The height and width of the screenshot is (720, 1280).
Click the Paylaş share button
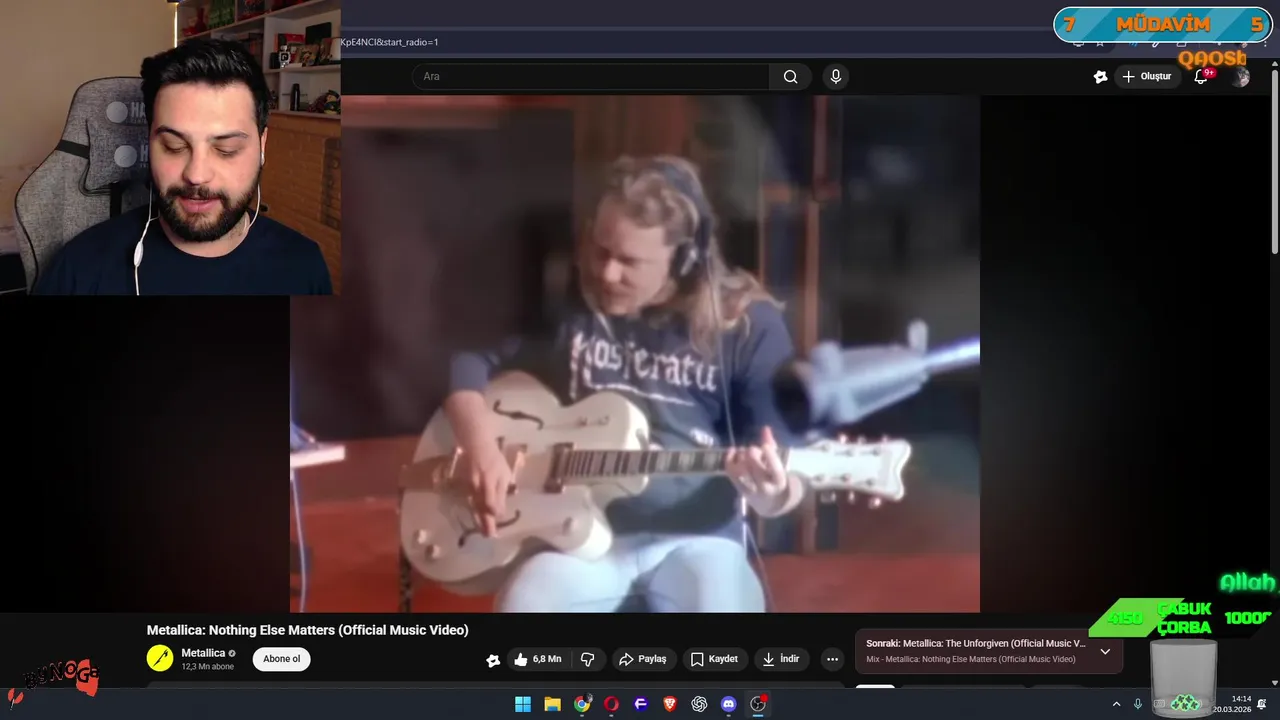pyautogui.click(x=643, y=659)
